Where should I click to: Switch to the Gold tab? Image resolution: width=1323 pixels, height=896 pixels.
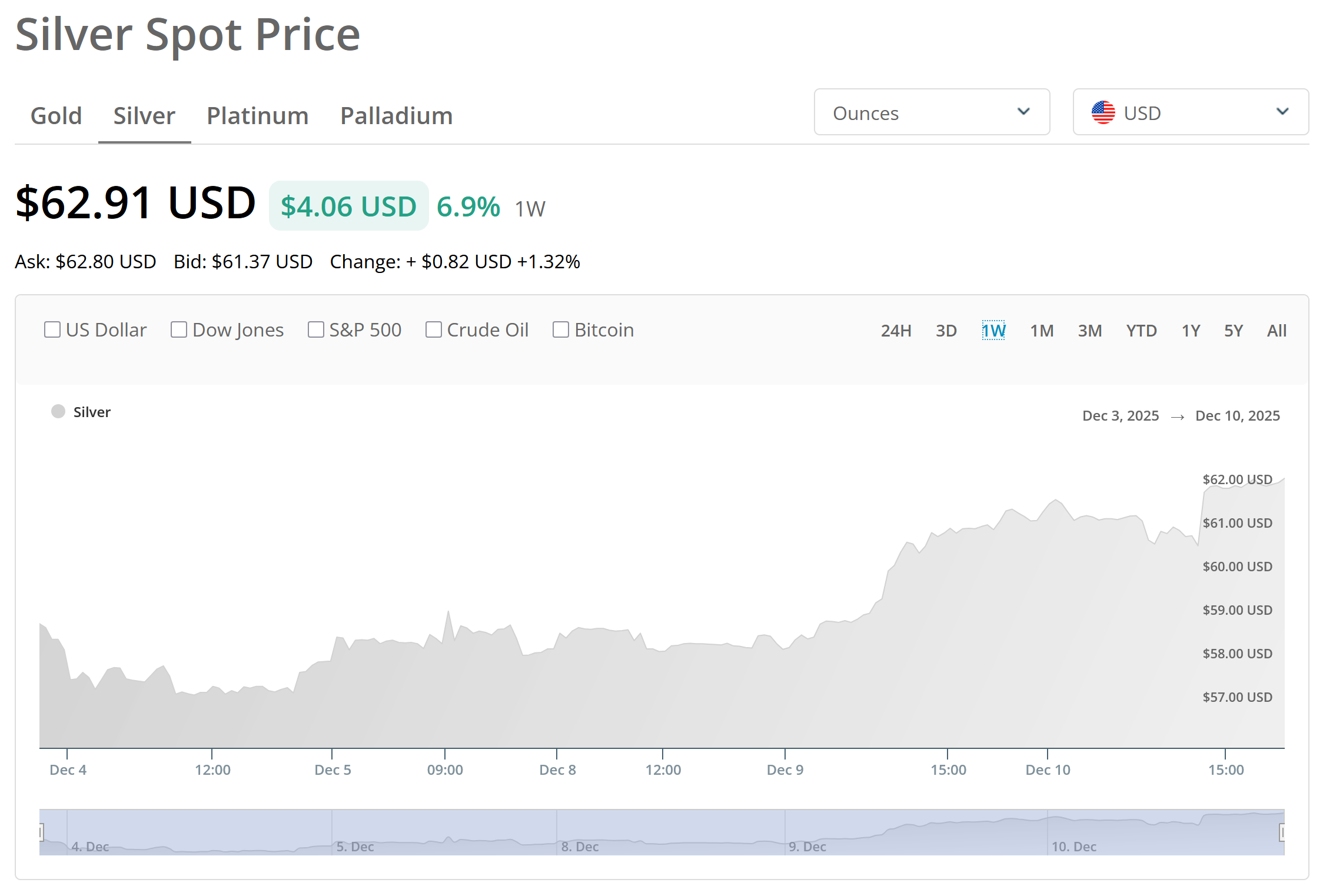point(56,116)
